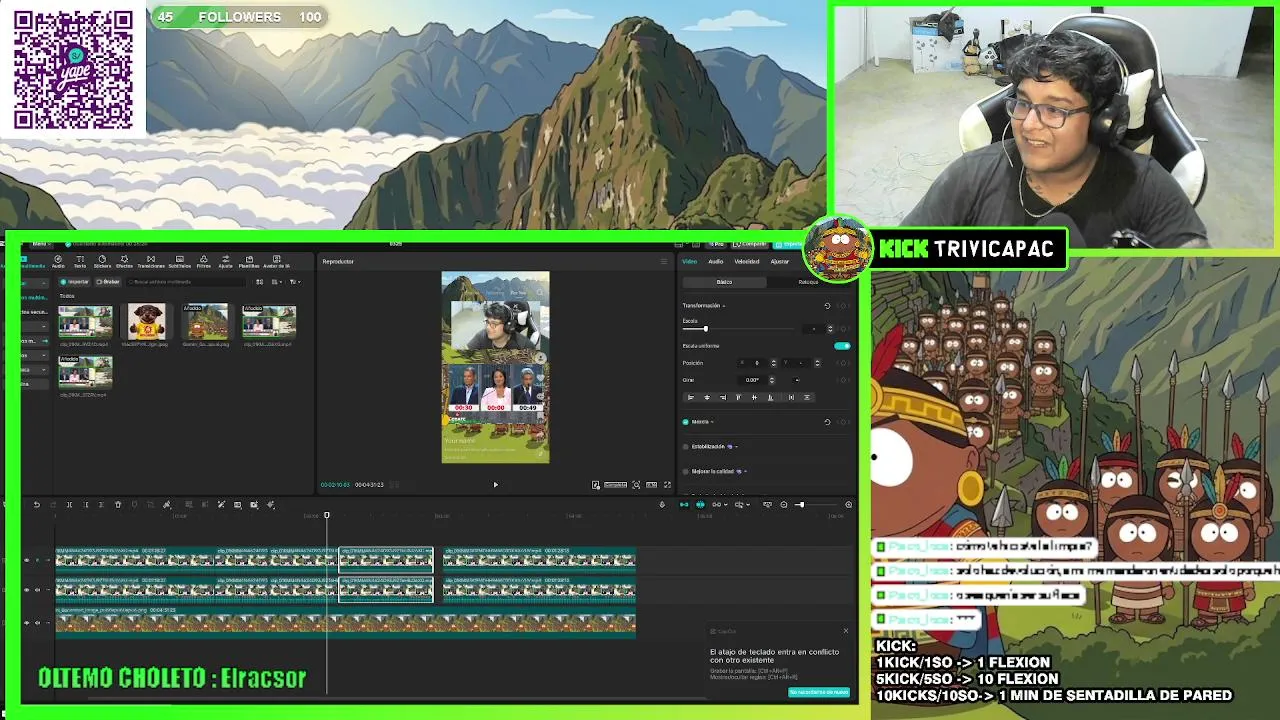
Task: Open the linkage dropdown above timeline
Action: point(720,505)
